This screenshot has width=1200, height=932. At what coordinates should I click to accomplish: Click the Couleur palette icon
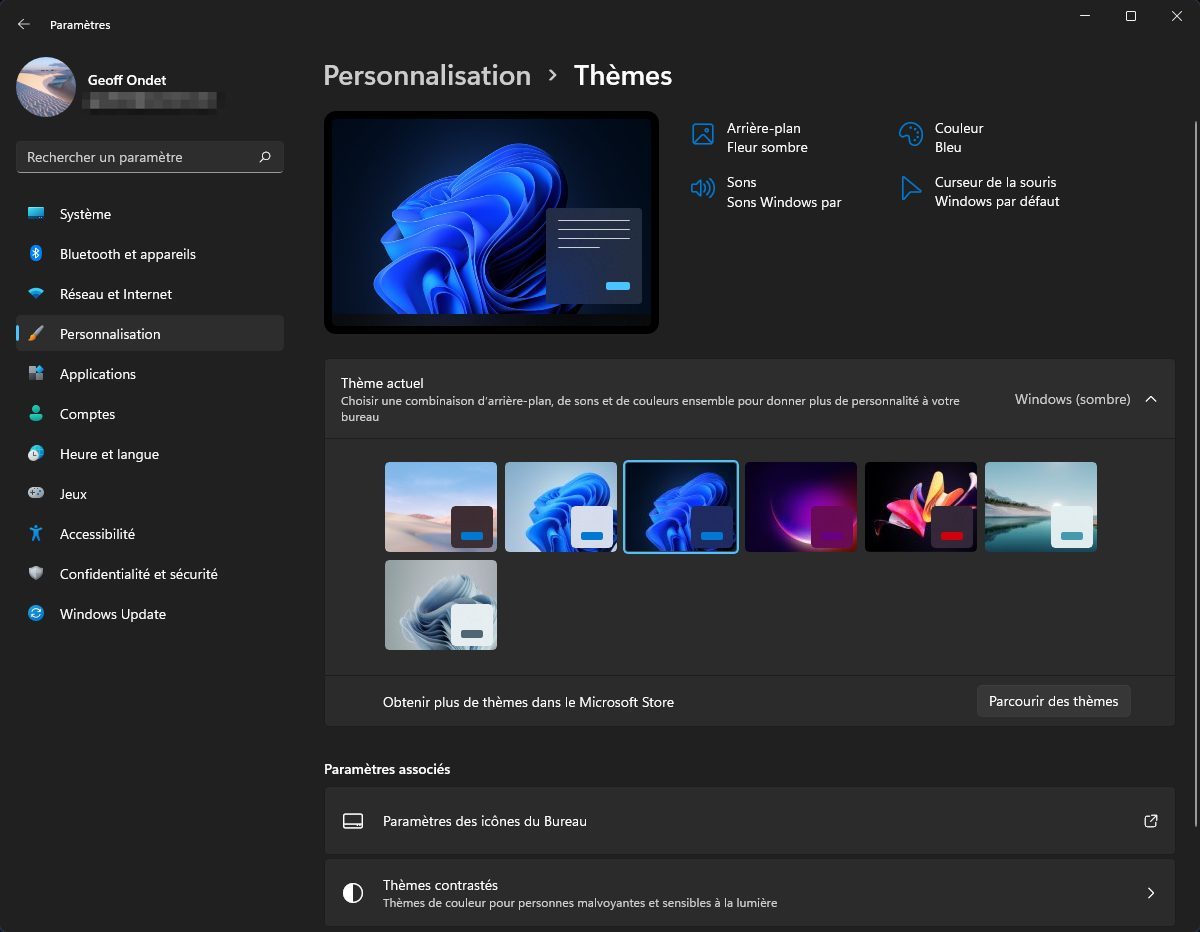[910, 135]
